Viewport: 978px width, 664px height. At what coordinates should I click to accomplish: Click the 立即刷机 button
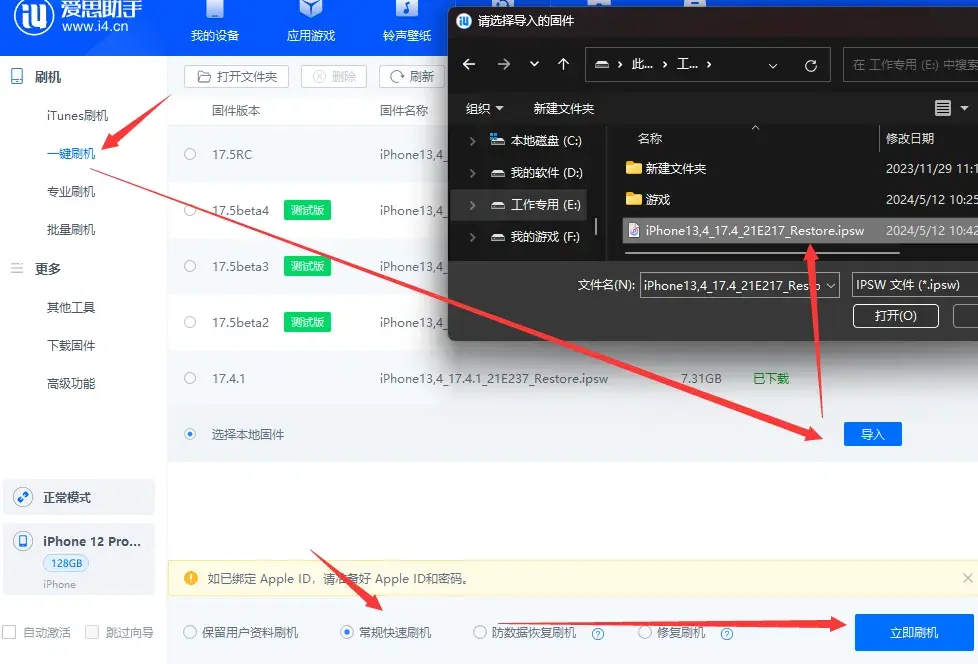click(914, 632)
